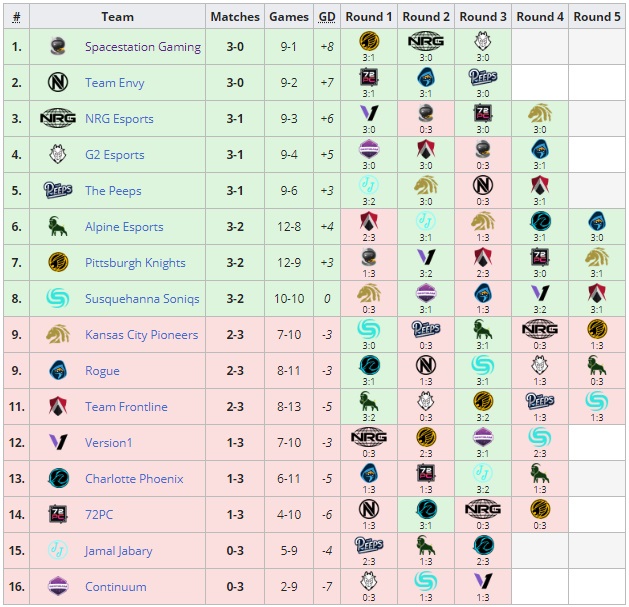Click the Susquehanna Soniqs logo beside its name
This screenshot has height=607, width=629.
(58, 299)
